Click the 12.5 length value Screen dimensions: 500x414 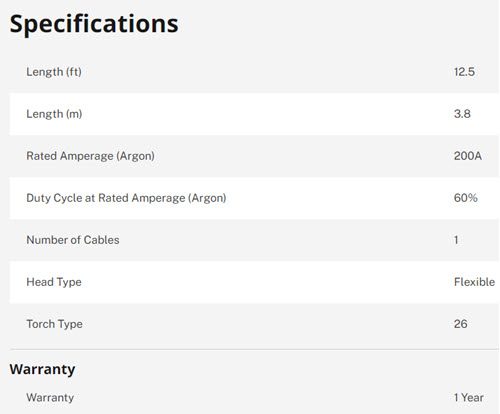(464, 72)
